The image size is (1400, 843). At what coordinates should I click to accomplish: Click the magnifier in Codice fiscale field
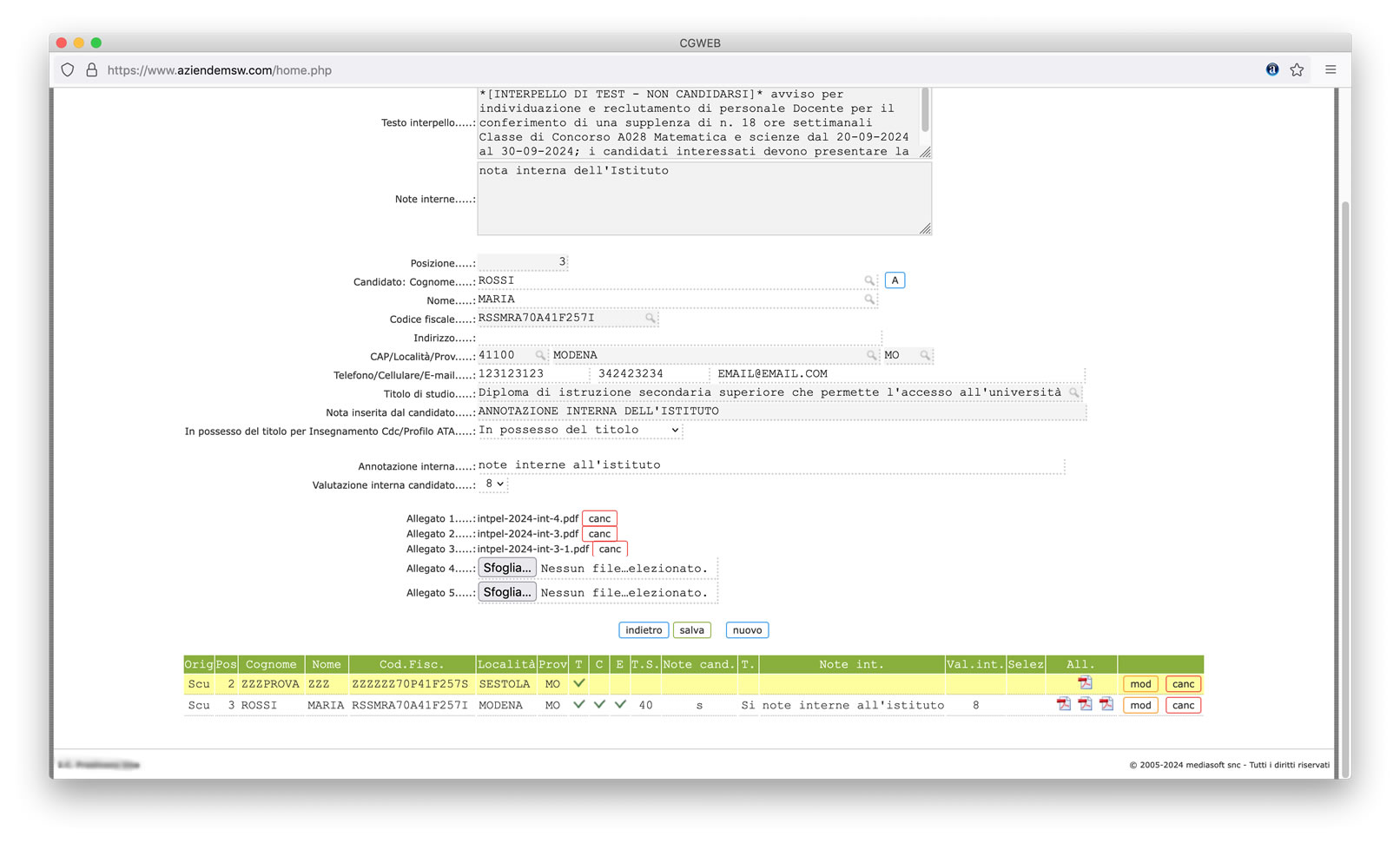tap(650, 319)
